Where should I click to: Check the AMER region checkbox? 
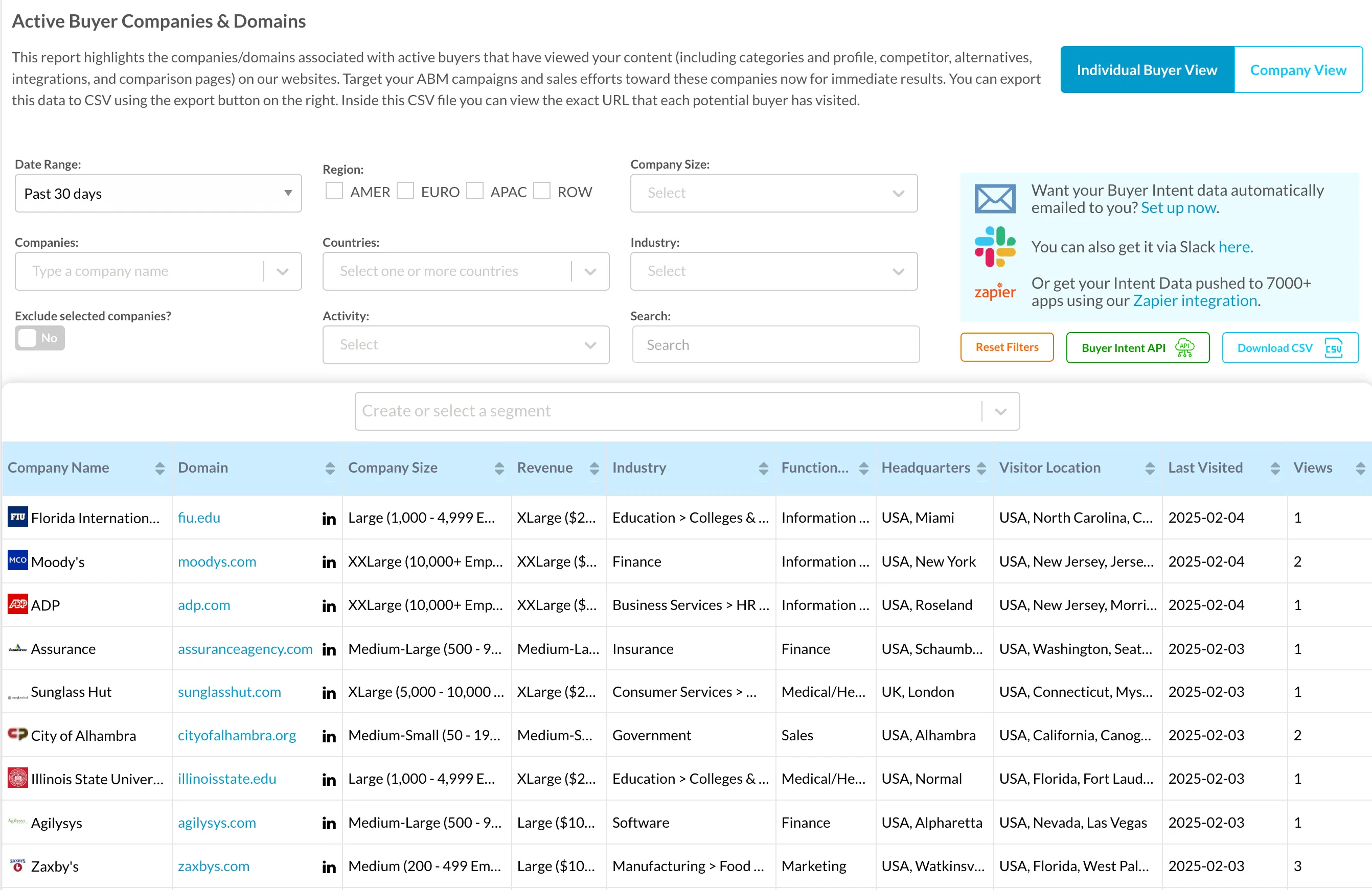coord(334,191)
